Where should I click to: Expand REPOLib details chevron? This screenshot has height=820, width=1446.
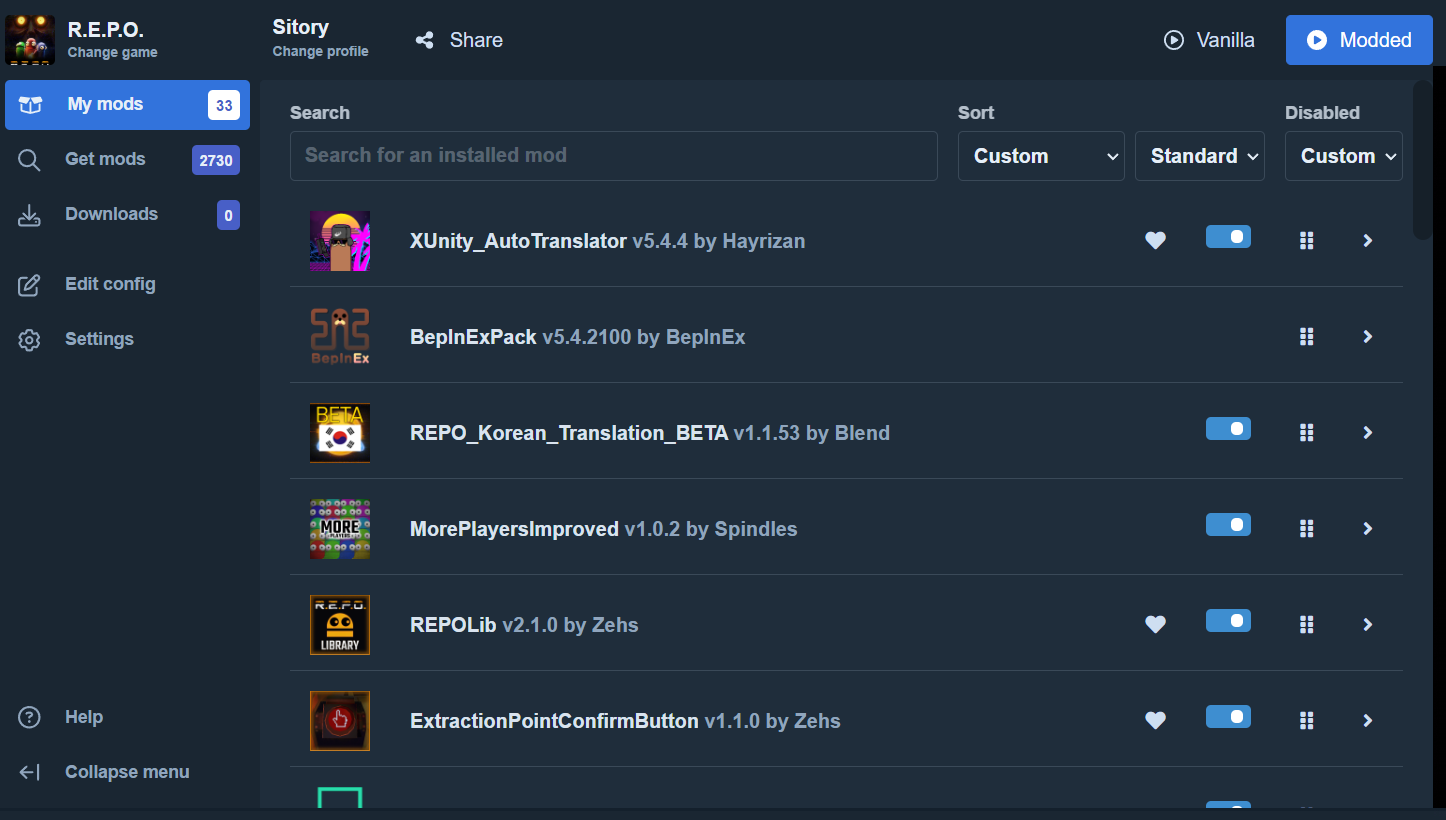(1368, 624)
